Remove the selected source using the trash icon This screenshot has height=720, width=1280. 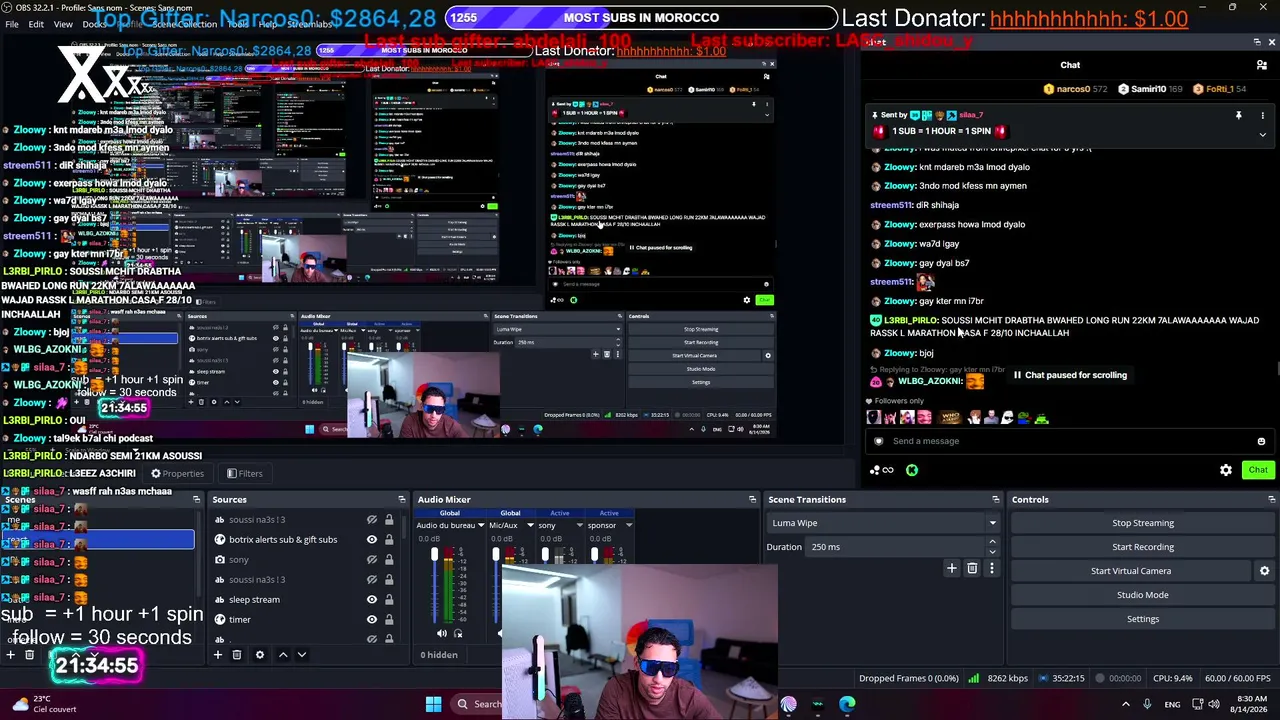(x=237, y=655)
